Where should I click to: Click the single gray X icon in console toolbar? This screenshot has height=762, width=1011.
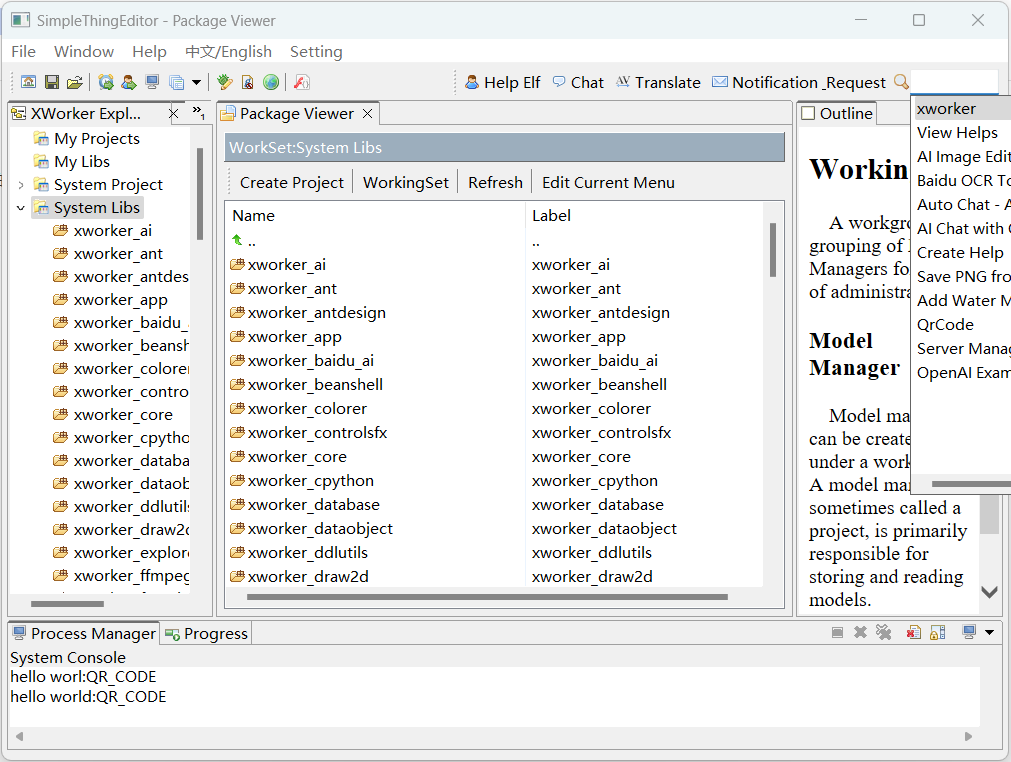(x=860, y=632)
